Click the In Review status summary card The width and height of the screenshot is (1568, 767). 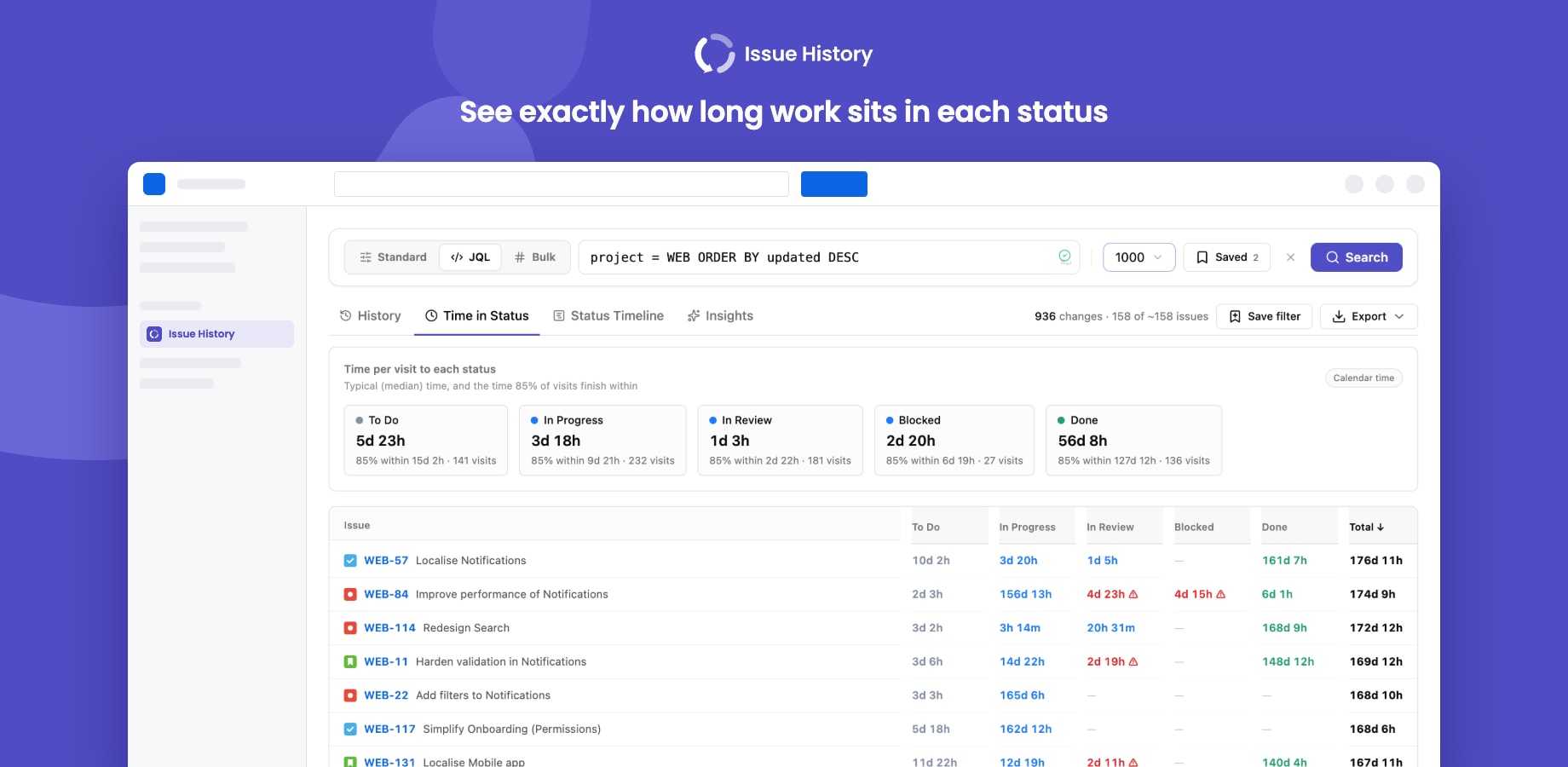tap(780, 441)
